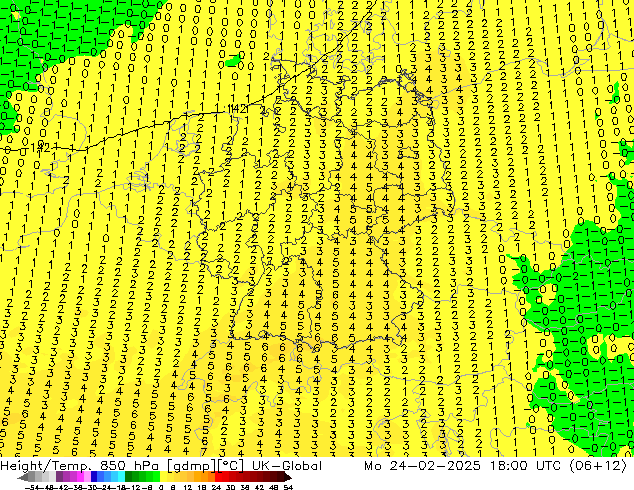634x490 pixels.
Task: Click the '54' value on the legend scale
Action: click(x=287, y=487)
